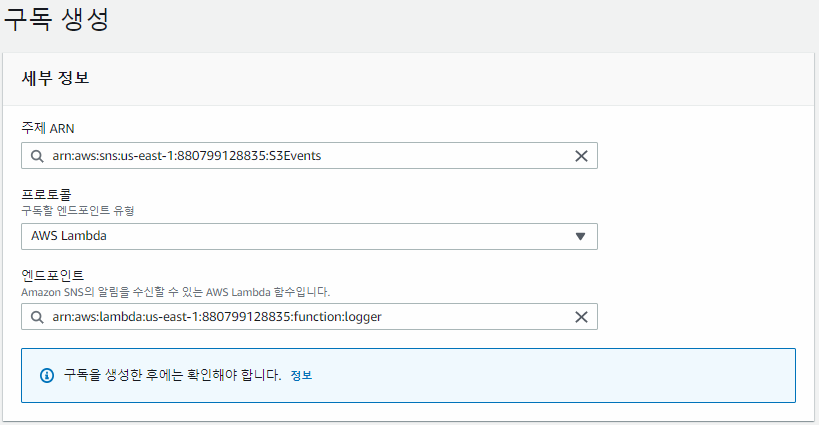Viewport: 819px width, 425px height.
Task: Click the info circle icon in notice
Action: [47, 375]
